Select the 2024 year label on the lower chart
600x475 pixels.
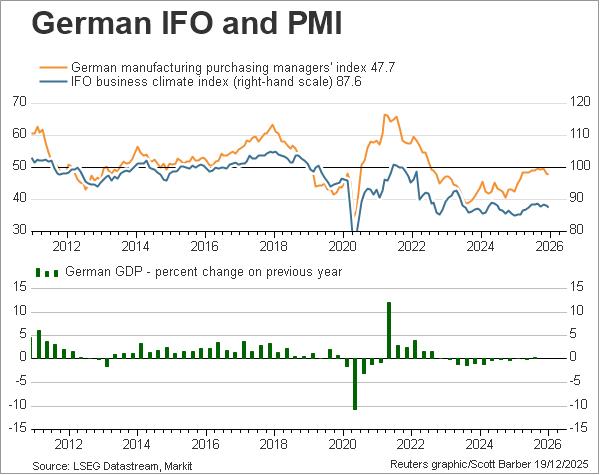point(479,442)
